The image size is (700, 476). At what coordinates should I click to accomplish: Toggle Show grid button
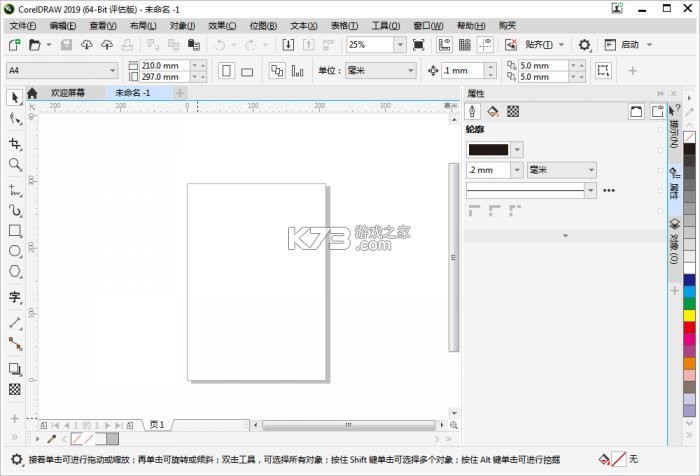click(x=465, y=45)
